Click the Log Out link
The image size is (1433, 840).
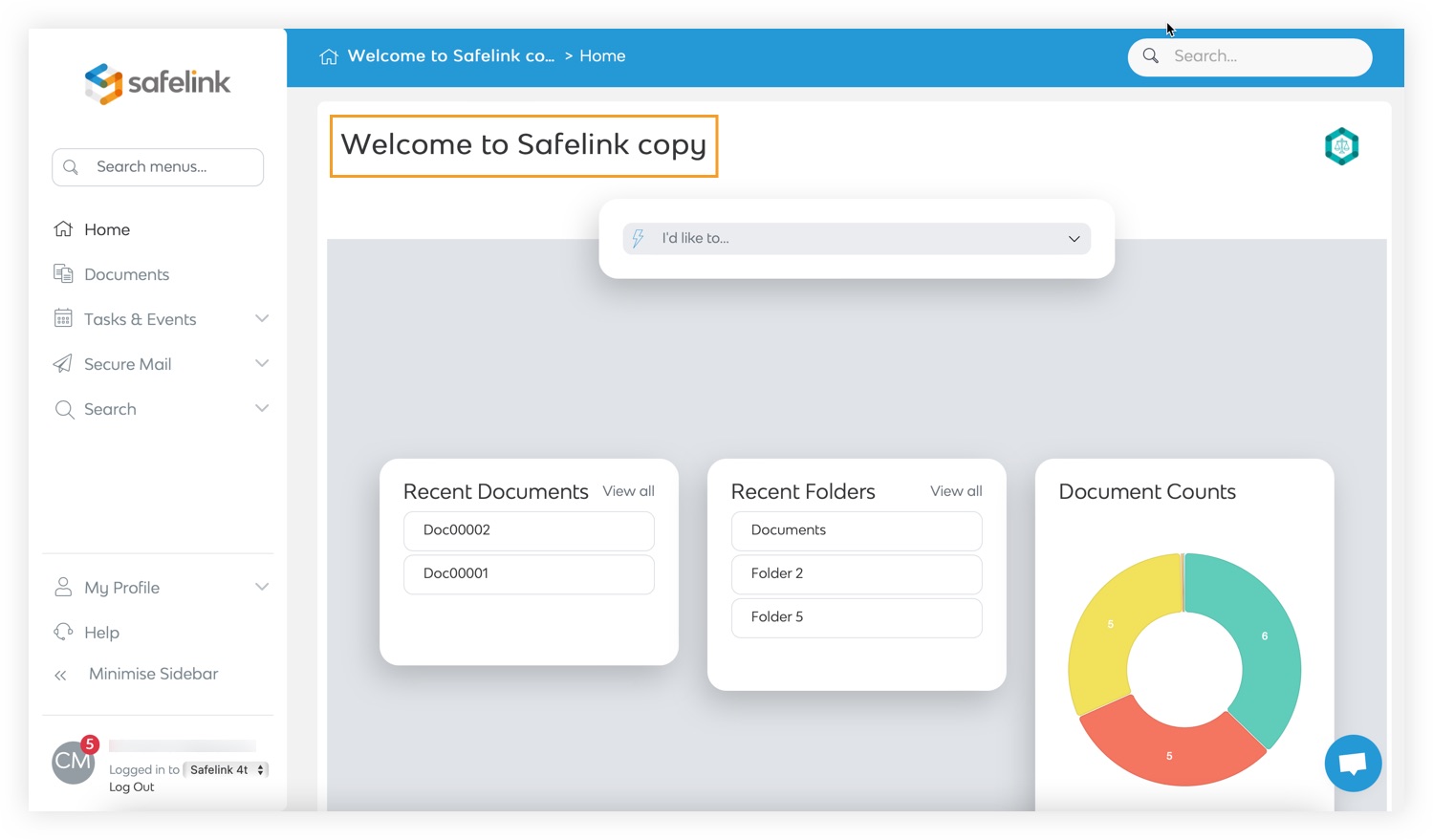point(131,787)
